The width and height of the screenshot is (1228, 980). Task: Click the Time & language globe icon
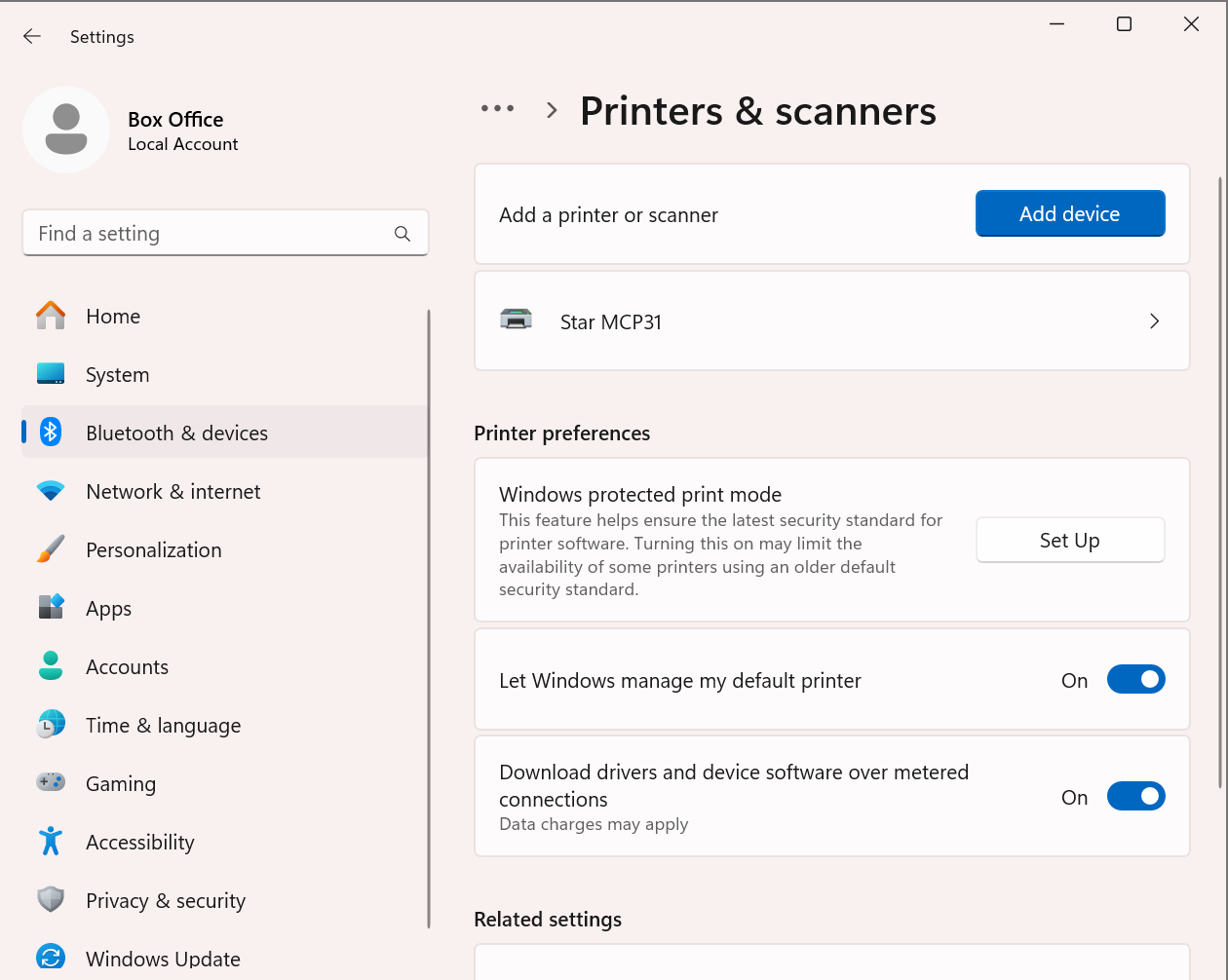click(51, 725)
